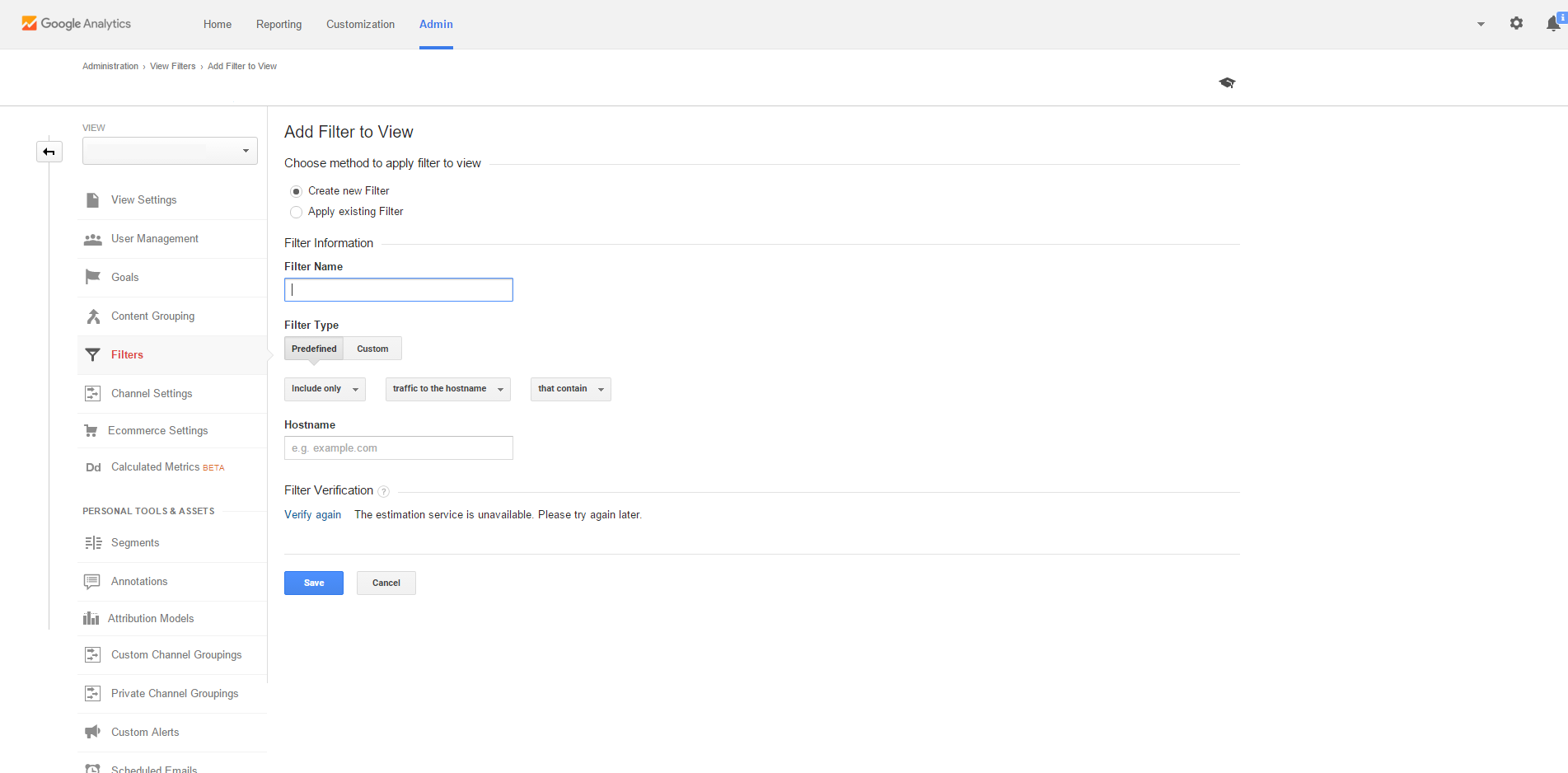Click Verify again link
This screenshot has width=1568, height=773.
(x=312, y=515)
